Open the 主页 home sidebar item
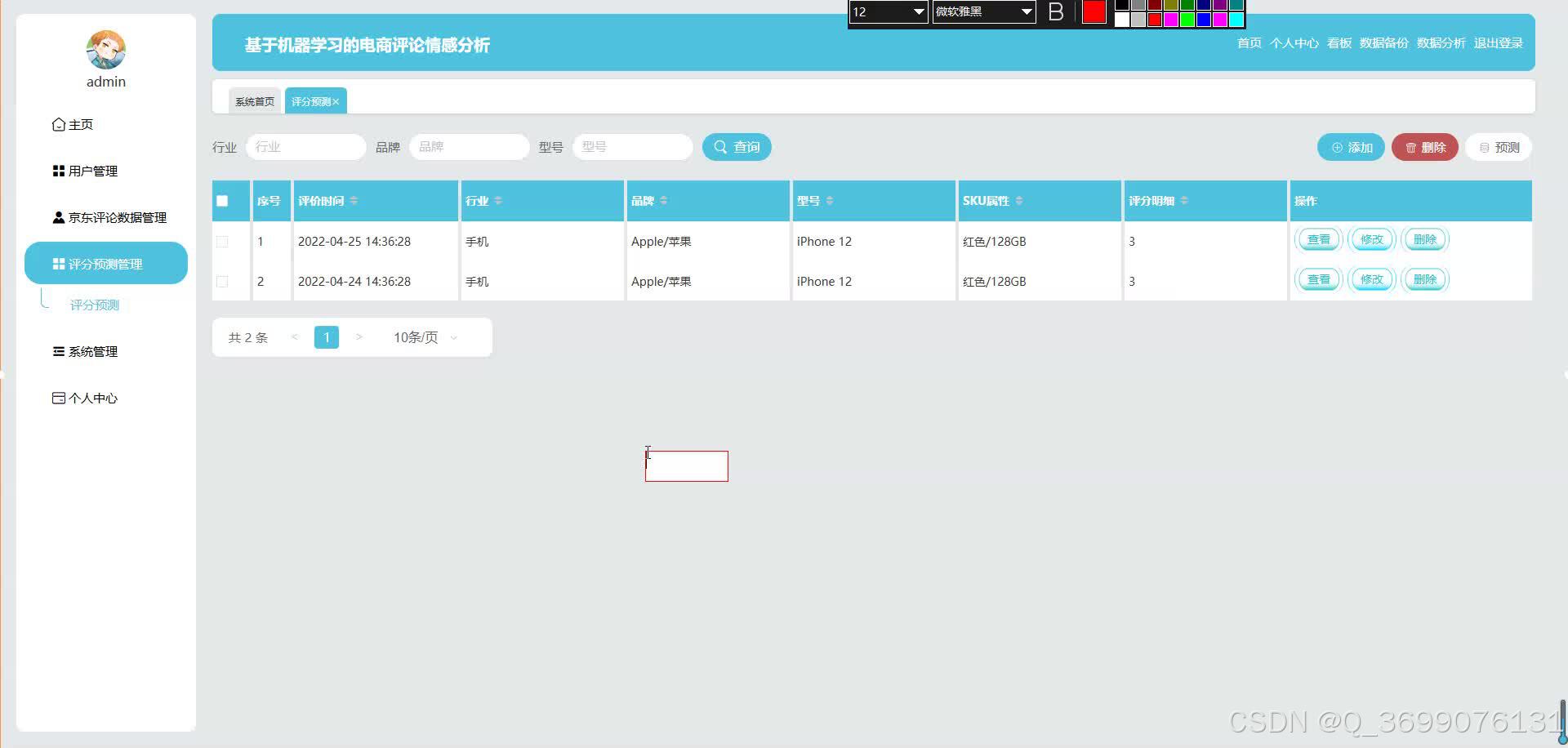This screenshot has width=1568, height=748. pos(73,124)
